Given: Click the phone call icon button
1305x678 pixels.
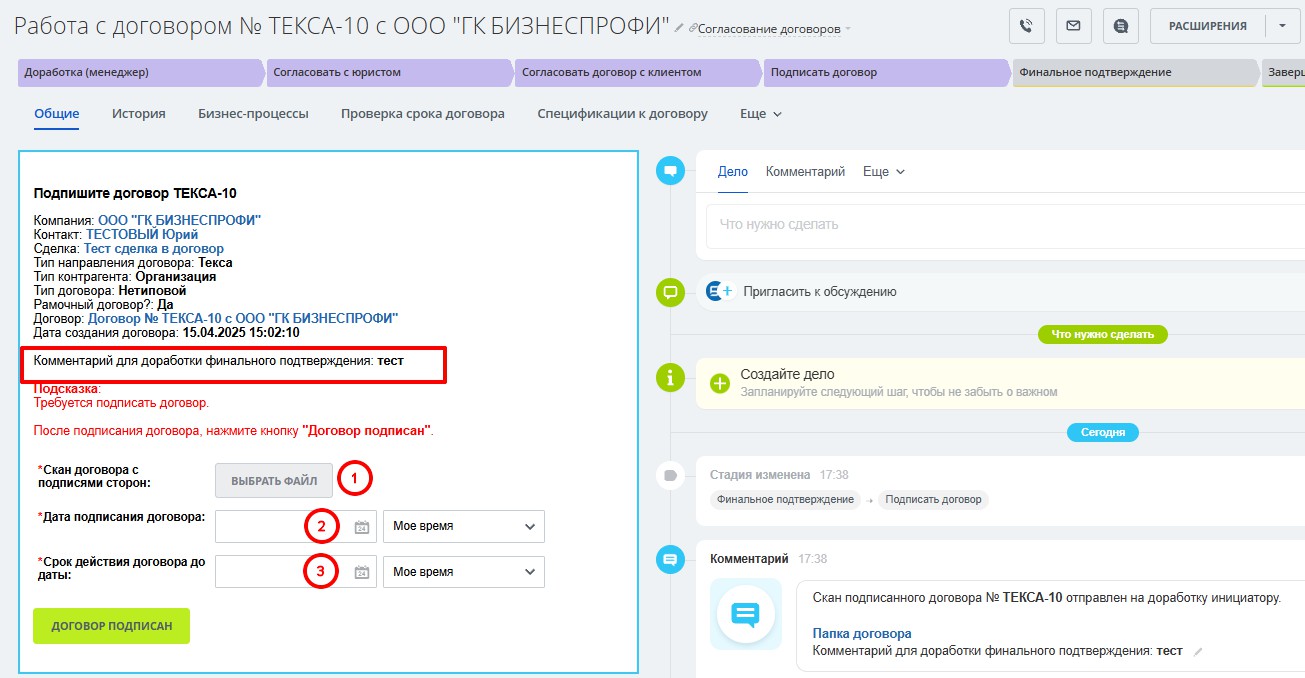Looking at the screenshot, I should click(x=1026, y=26).
